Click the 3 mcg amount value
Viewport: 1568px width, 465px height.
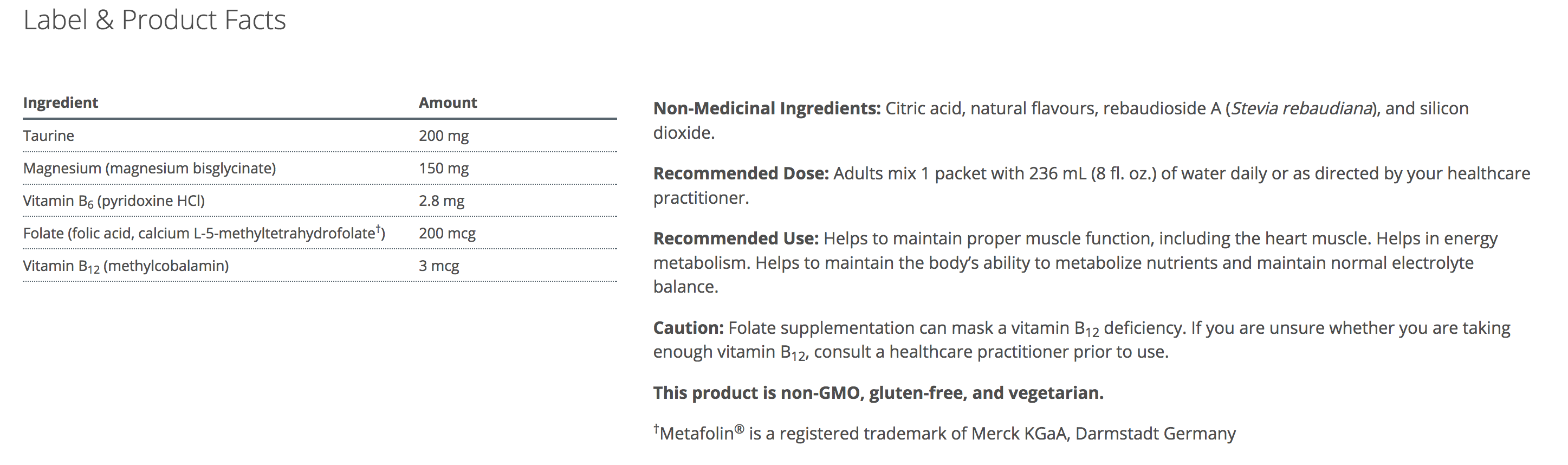click(439, 267)
